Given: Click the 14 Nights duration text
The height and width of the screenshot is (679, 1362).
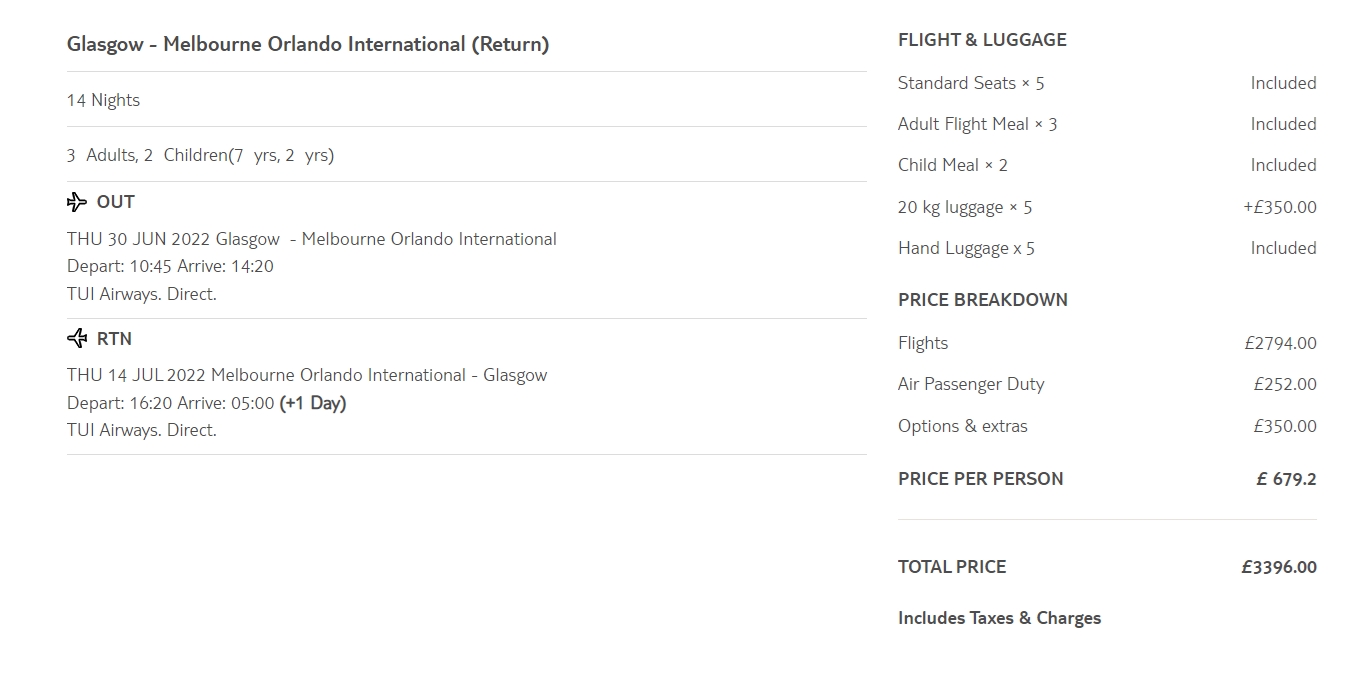Looking at the screenshot, I should coord(103,100).
